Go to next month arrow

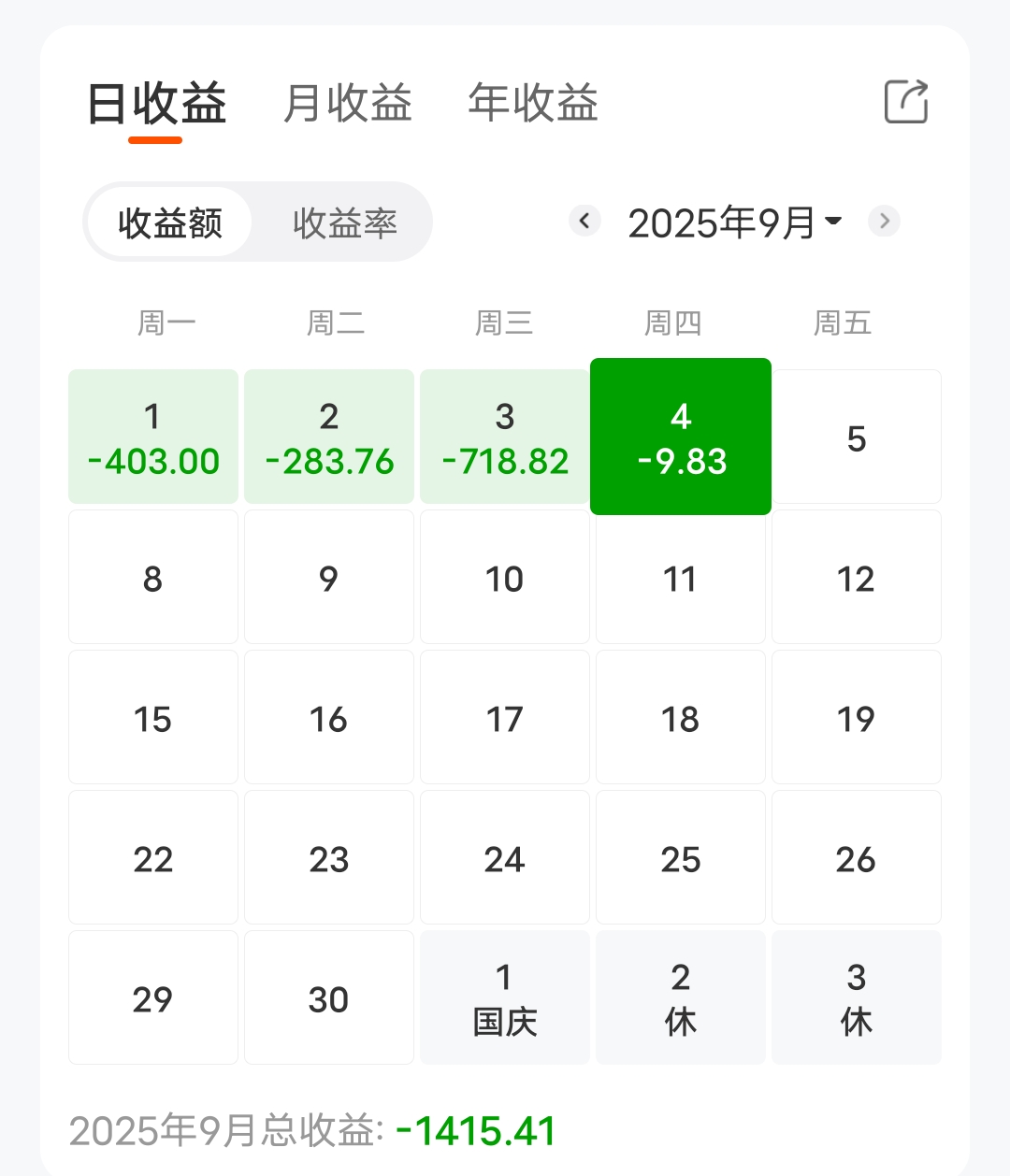click(884, 222)
